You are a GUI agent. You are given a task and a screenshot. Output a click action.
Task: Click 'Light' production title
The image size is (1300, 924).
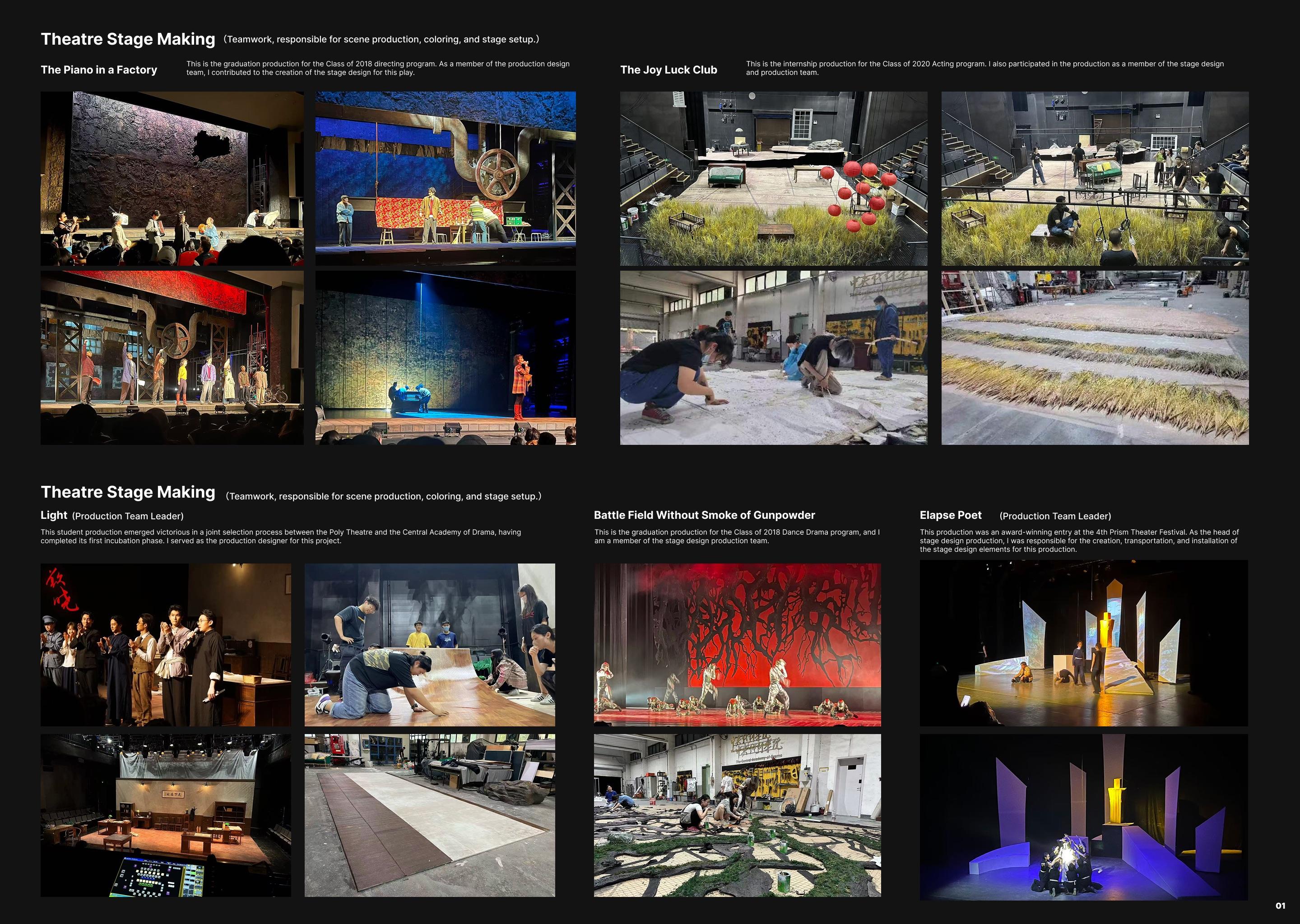54,515
